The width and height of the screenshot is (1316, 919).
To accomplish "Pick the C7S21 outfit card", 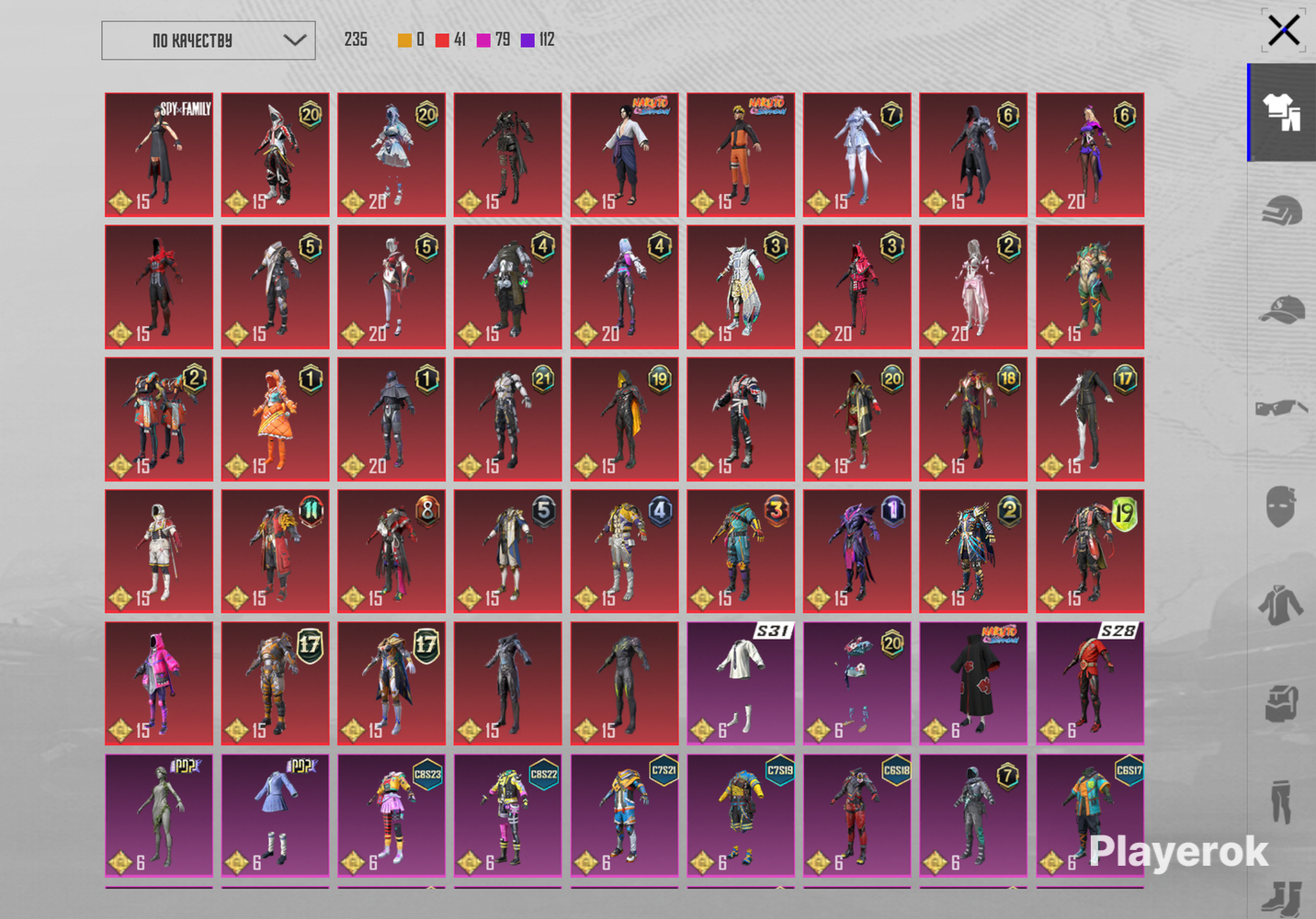I will point(625,815).
